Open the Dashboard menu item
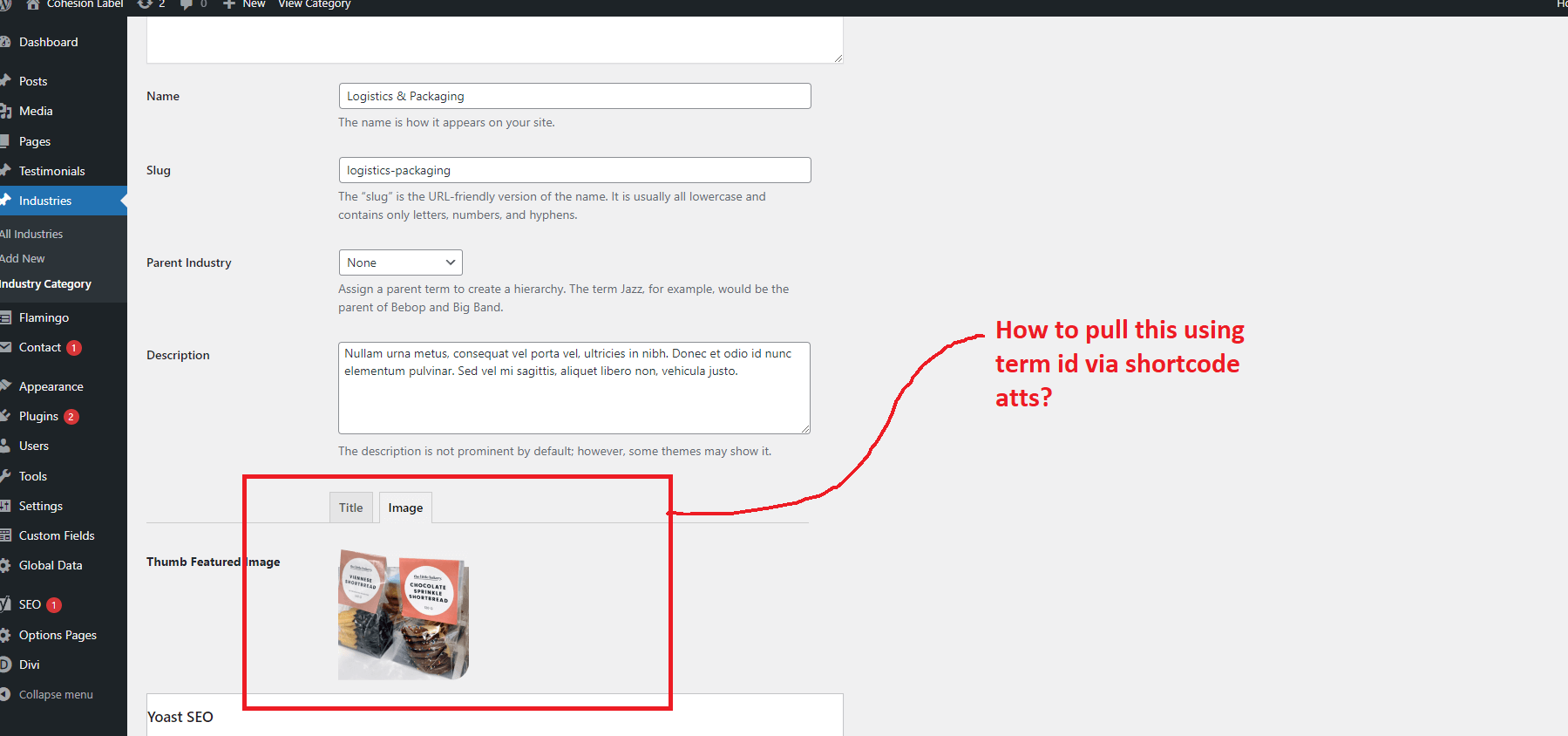Screen dimensions: 1568x736 click(x=48, y=42)
